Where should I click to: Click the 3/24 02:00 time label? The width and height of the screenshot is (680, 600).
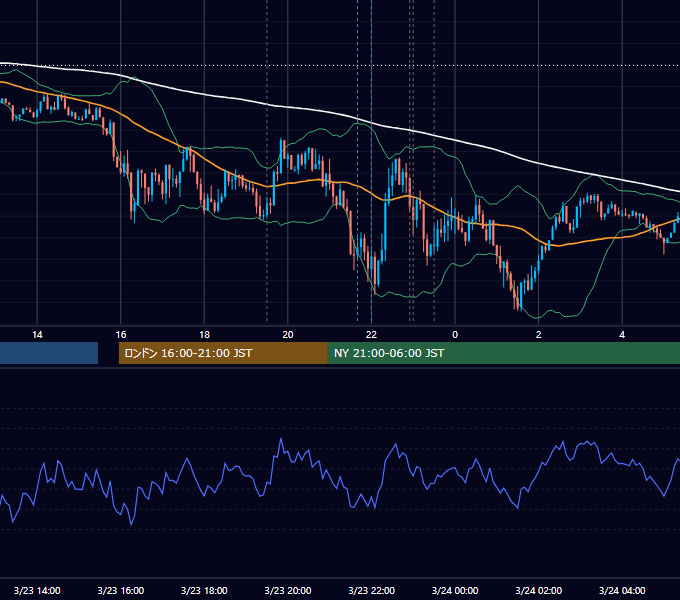(x=539, y=590)
